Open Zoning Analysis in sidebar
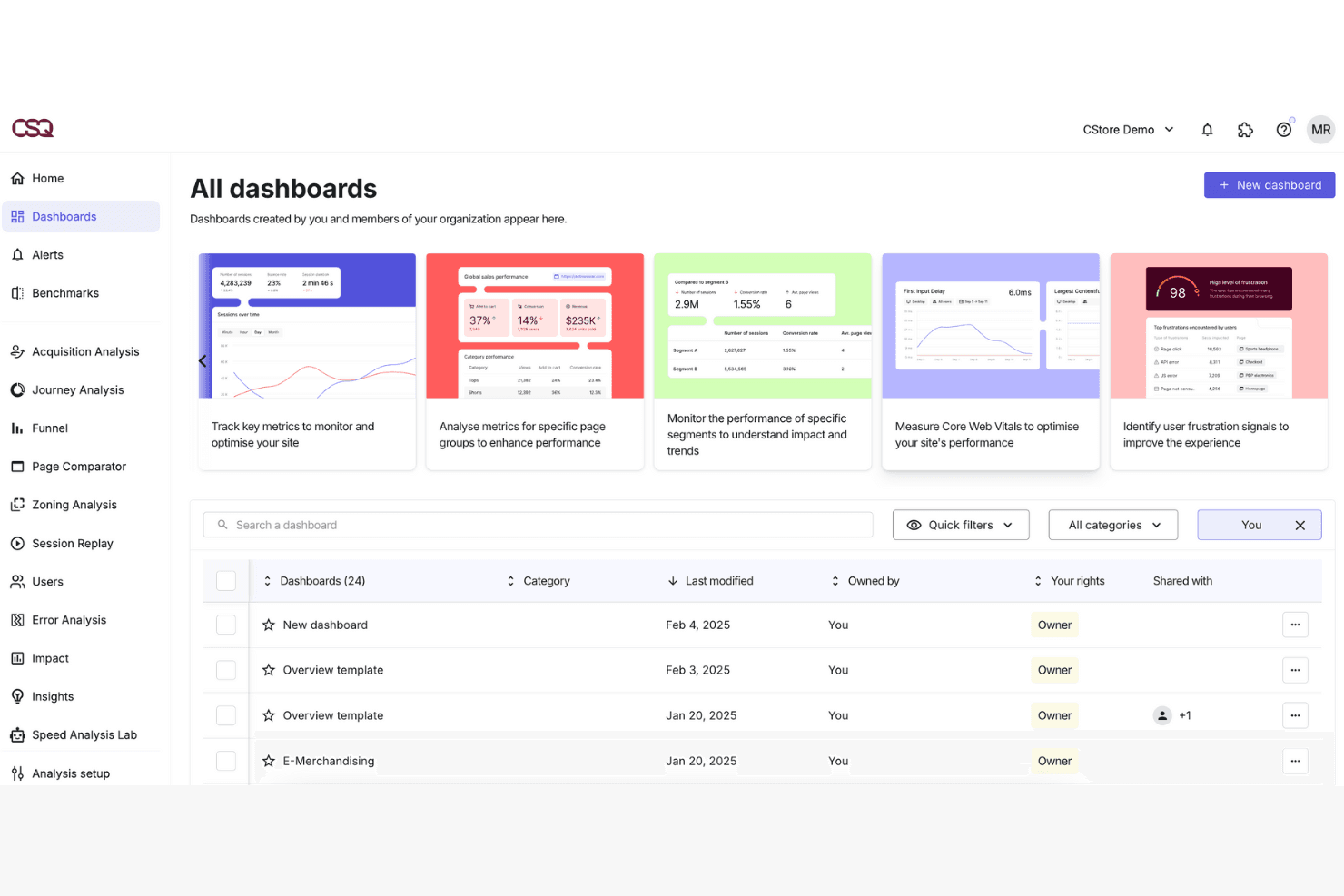1344x896 pixels. click(x=81, y=505)
